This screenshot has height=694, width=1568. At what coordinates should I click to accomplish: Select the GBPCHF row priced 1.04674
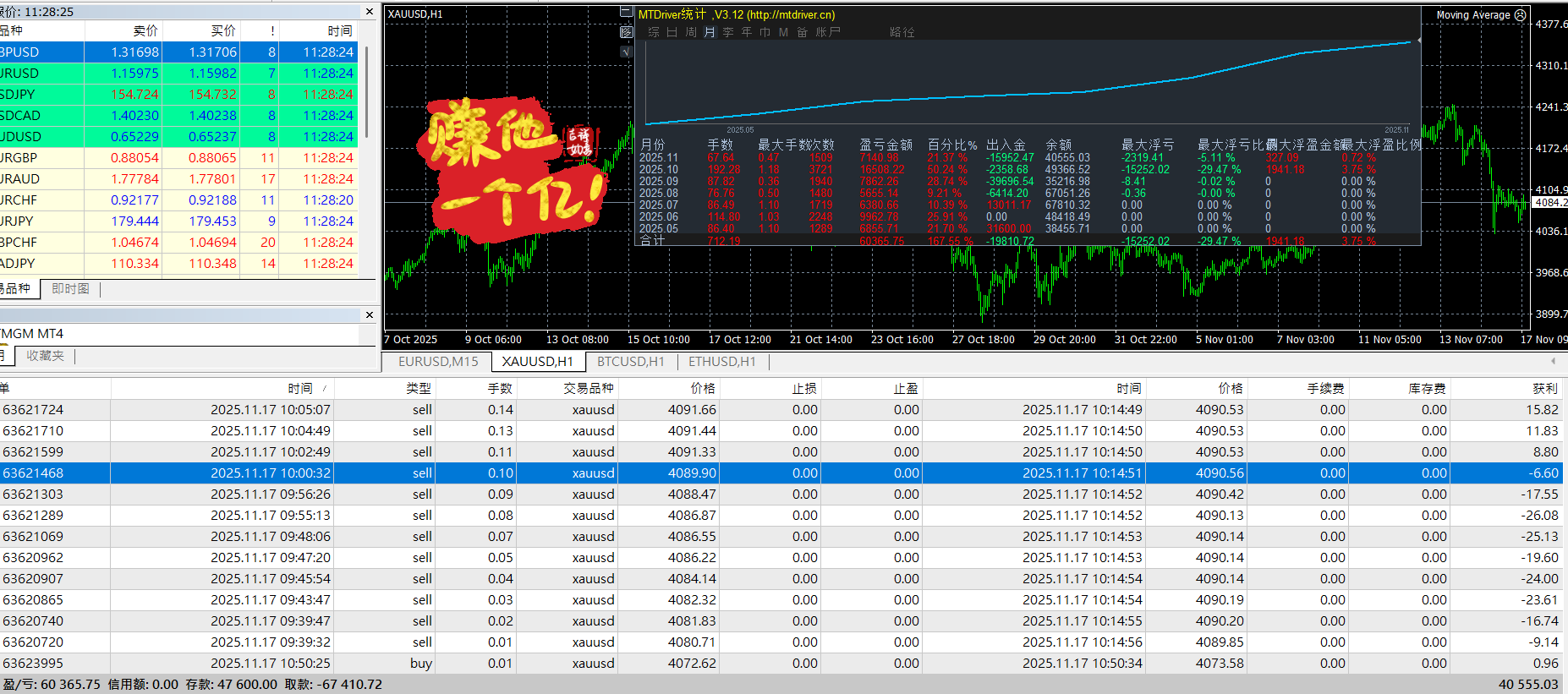click(178, 243)
